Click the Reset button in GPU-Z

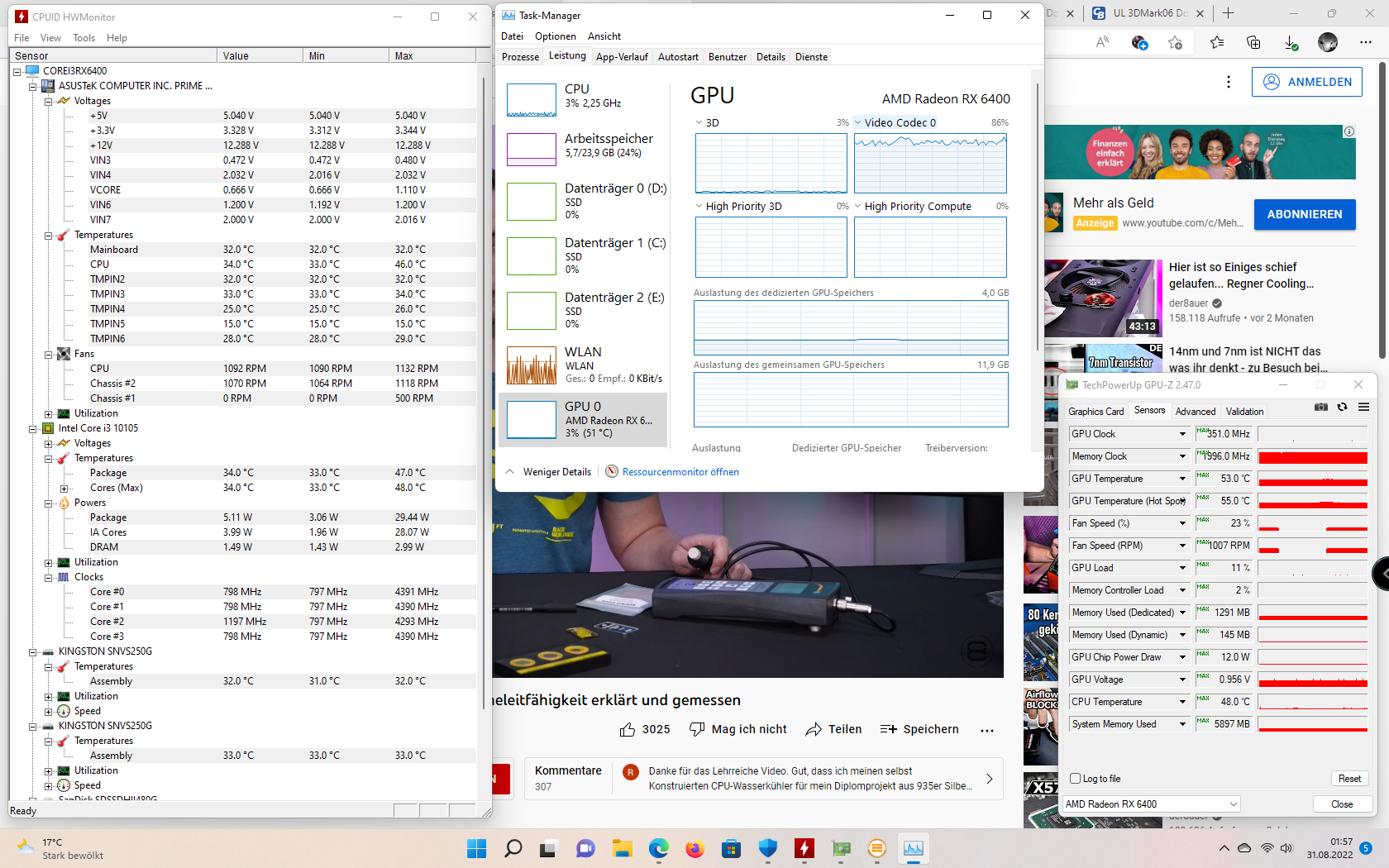[1349, 778]
